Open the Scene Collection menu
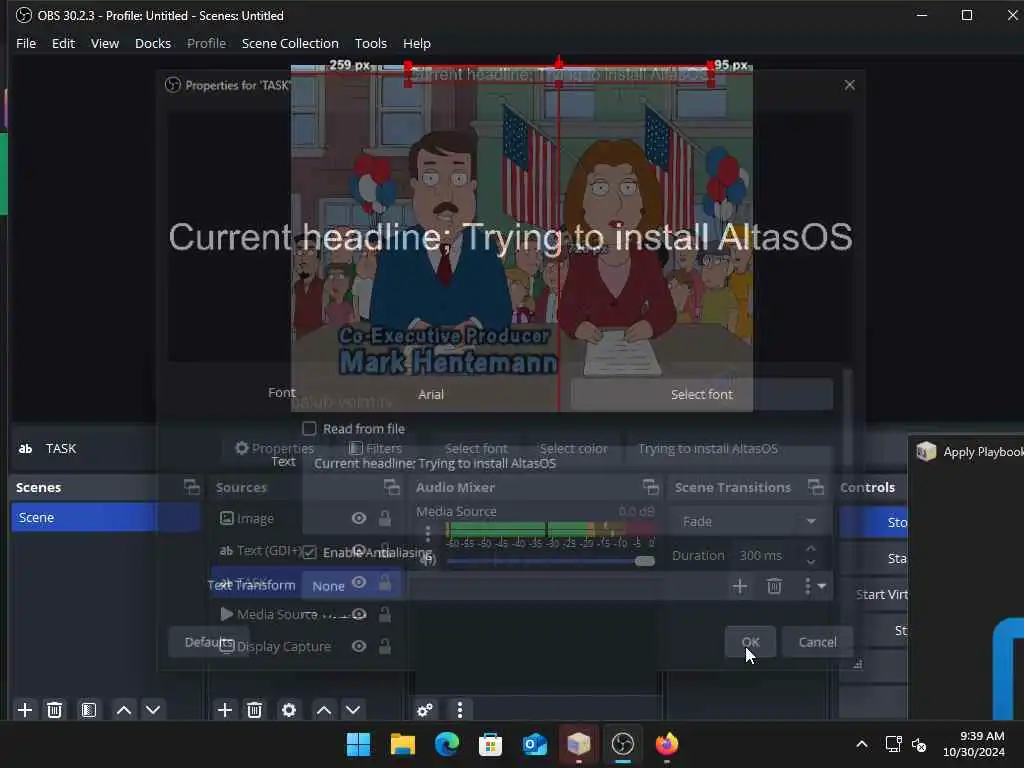 click(290, 43)
